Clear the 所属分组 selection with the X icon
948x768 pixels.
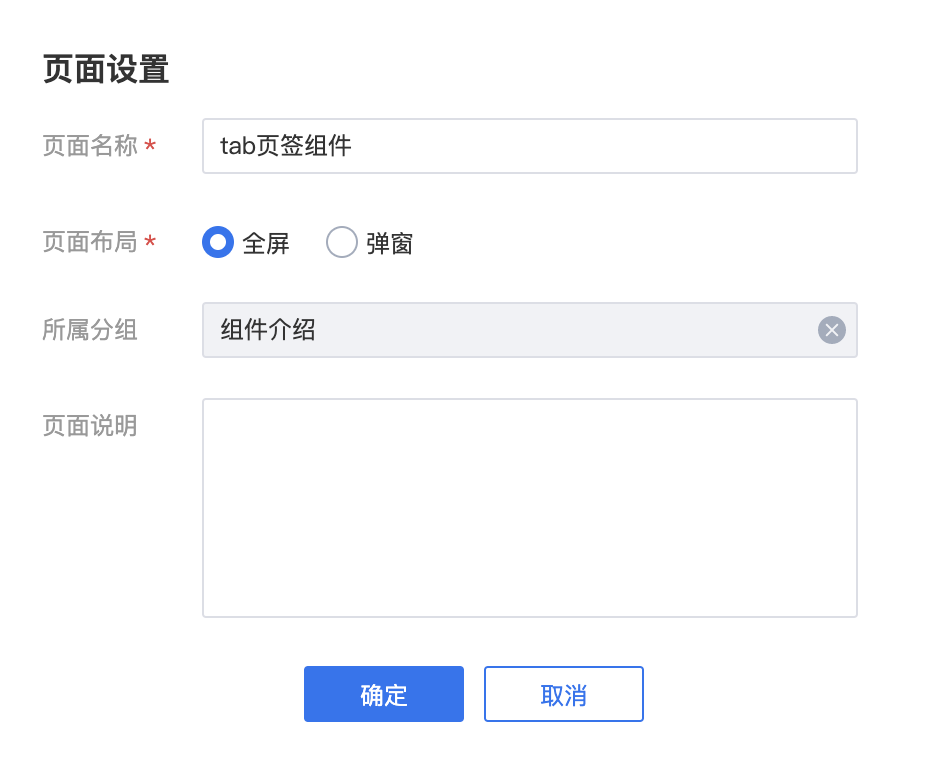(831, 330)
